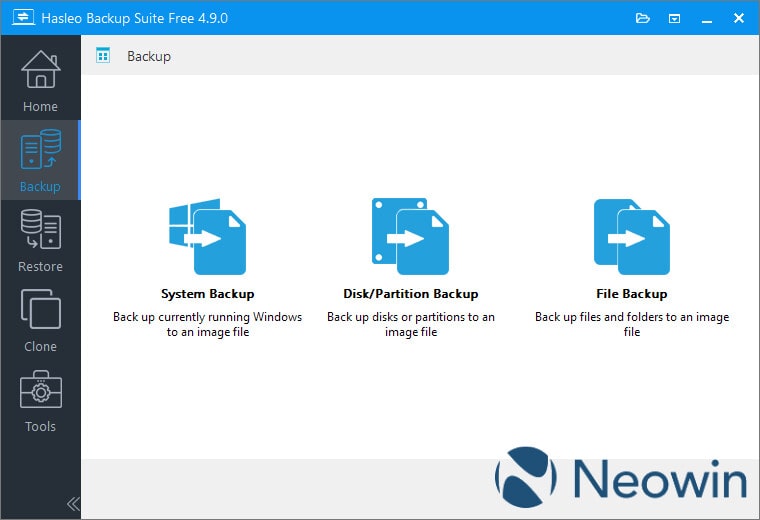Viewport: 760px width, 520px height.
Task: Click the Disk/Partition Backup drive icon
Action: [410, 236]
